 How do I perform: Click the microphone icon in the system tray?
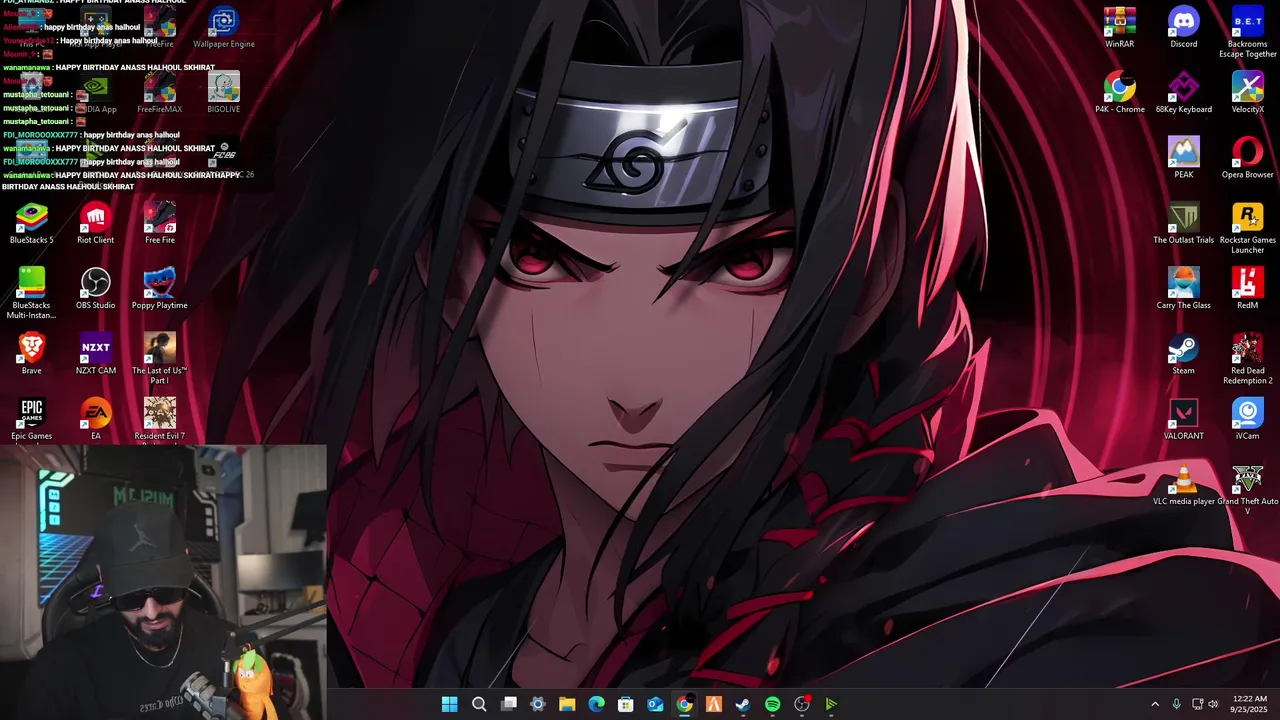(x=1176, y=704)
